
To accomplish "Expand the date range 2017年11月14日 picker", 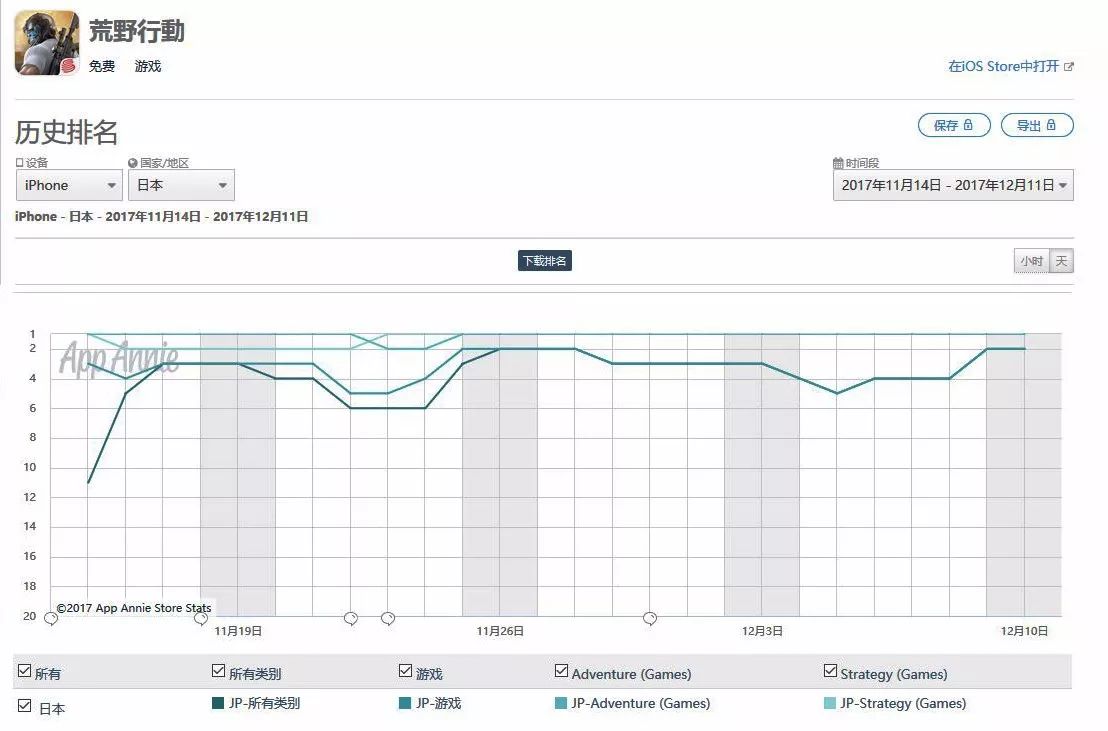I will (x=953, y=185).
